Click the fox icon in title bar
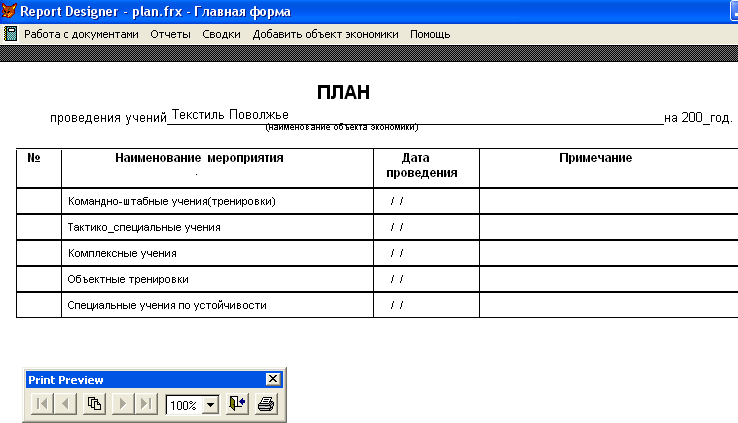The image size is (738, 423). [x=9, y=11]
